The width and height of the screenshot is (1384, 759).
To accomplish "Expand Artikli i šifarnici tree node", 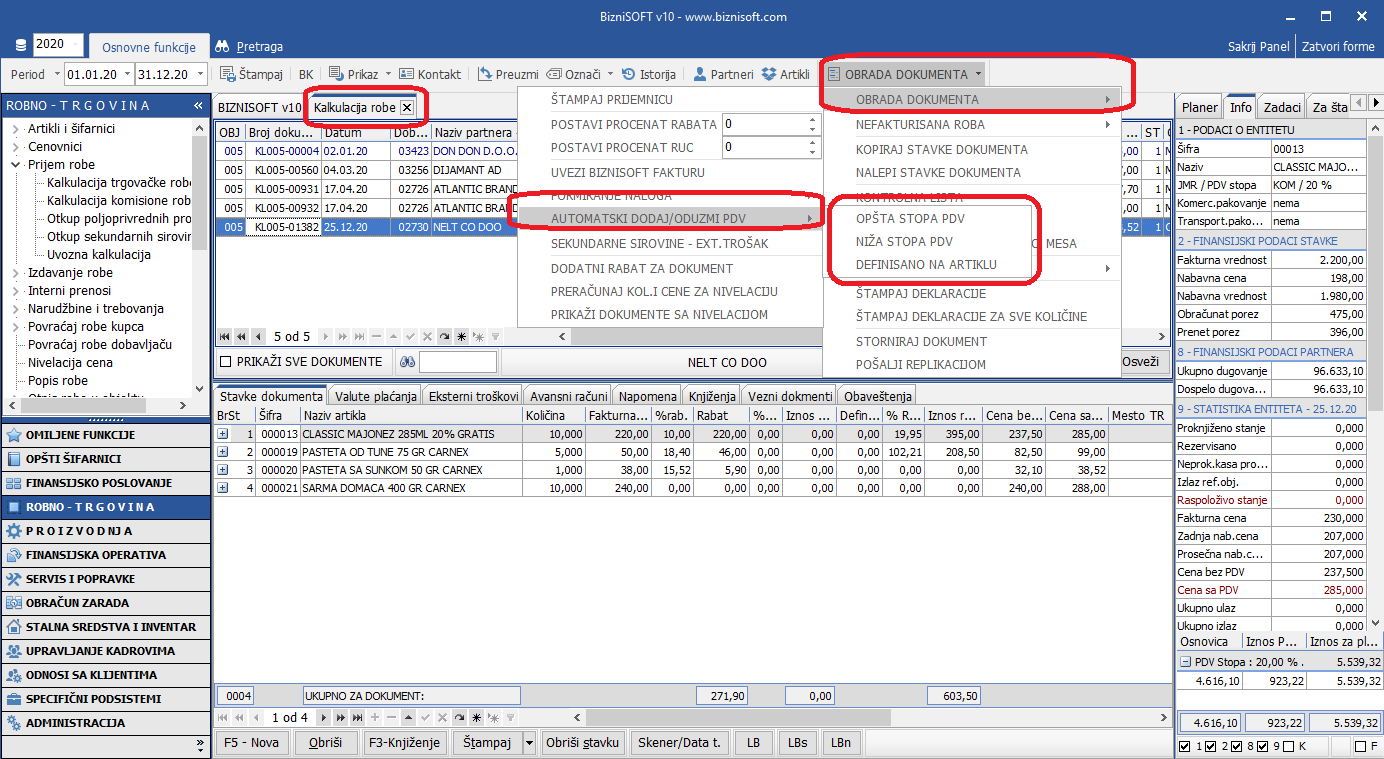I will click(16, 129).
